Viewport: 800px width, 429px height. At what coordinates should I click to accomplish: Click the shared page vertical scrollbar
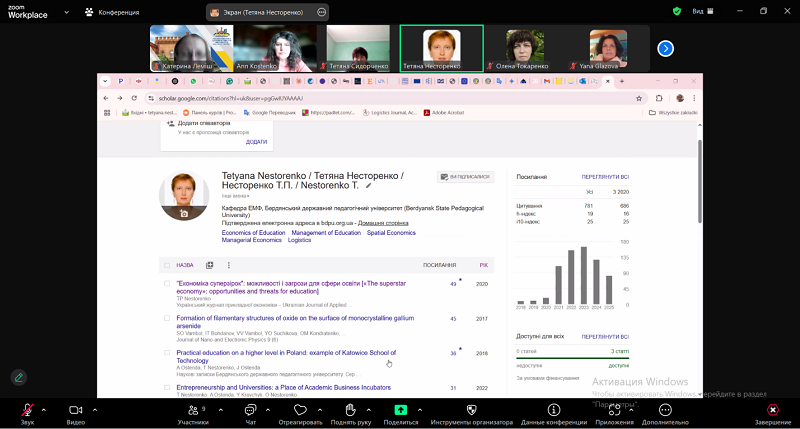tap(699, 181)
